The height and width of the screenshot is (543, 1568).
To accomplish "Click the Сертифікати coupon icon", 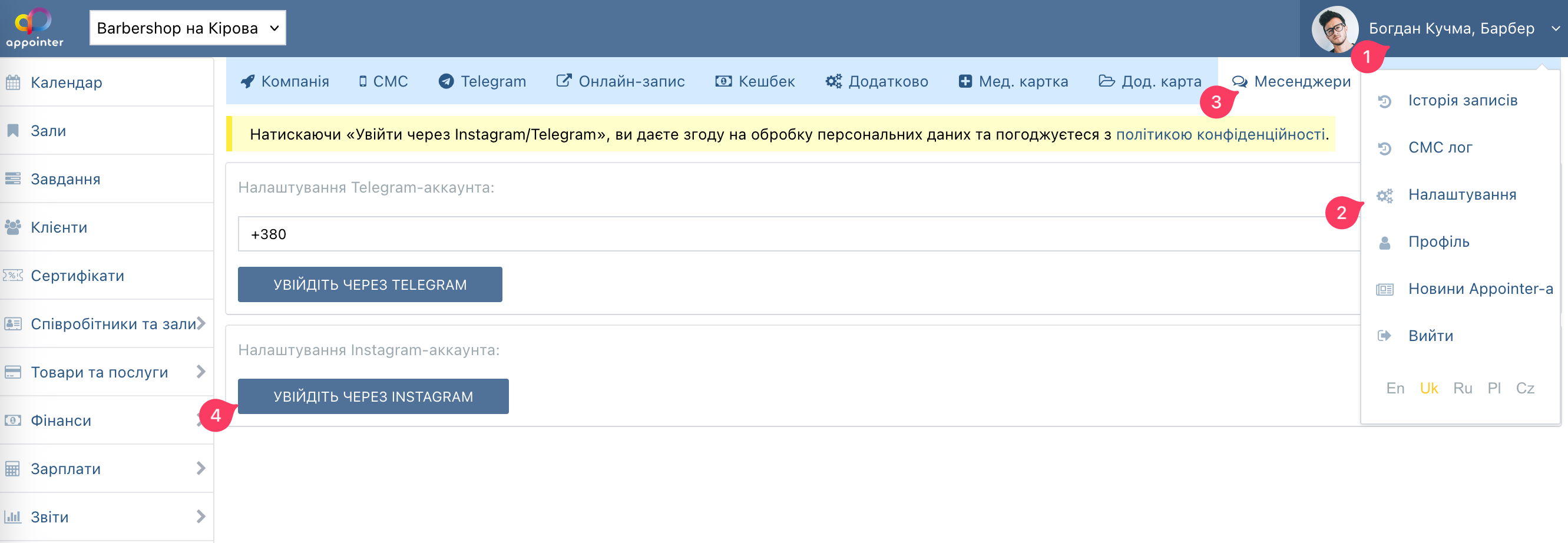I will (13, 276).
